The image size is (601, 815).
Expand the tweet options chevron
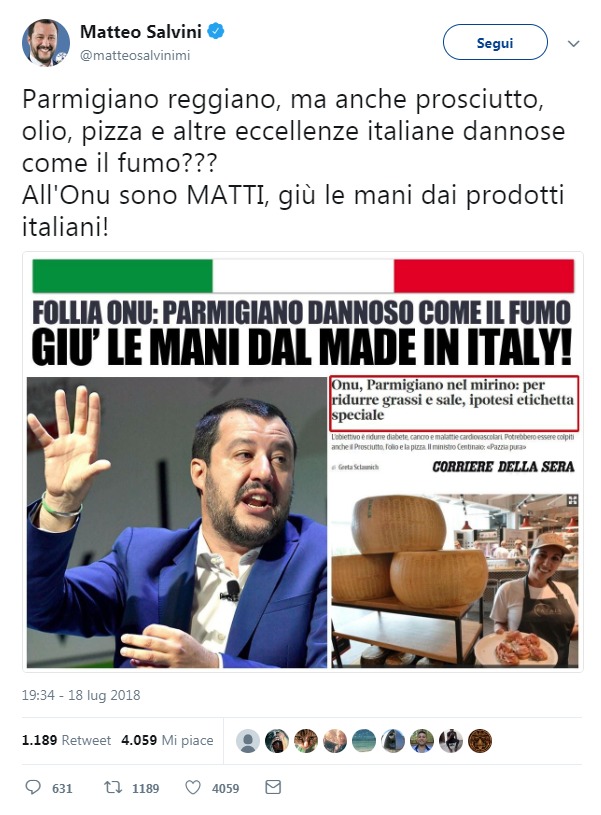click(x=573, y=43)
